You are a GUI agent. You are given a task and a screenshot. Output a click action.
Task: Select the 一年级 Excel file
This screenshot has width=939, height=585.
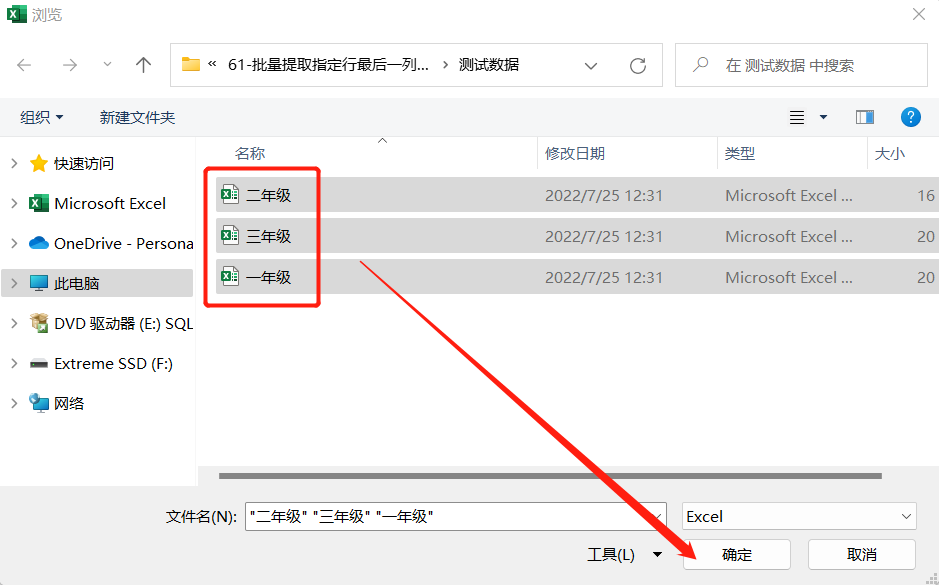(x=577, y=277)
